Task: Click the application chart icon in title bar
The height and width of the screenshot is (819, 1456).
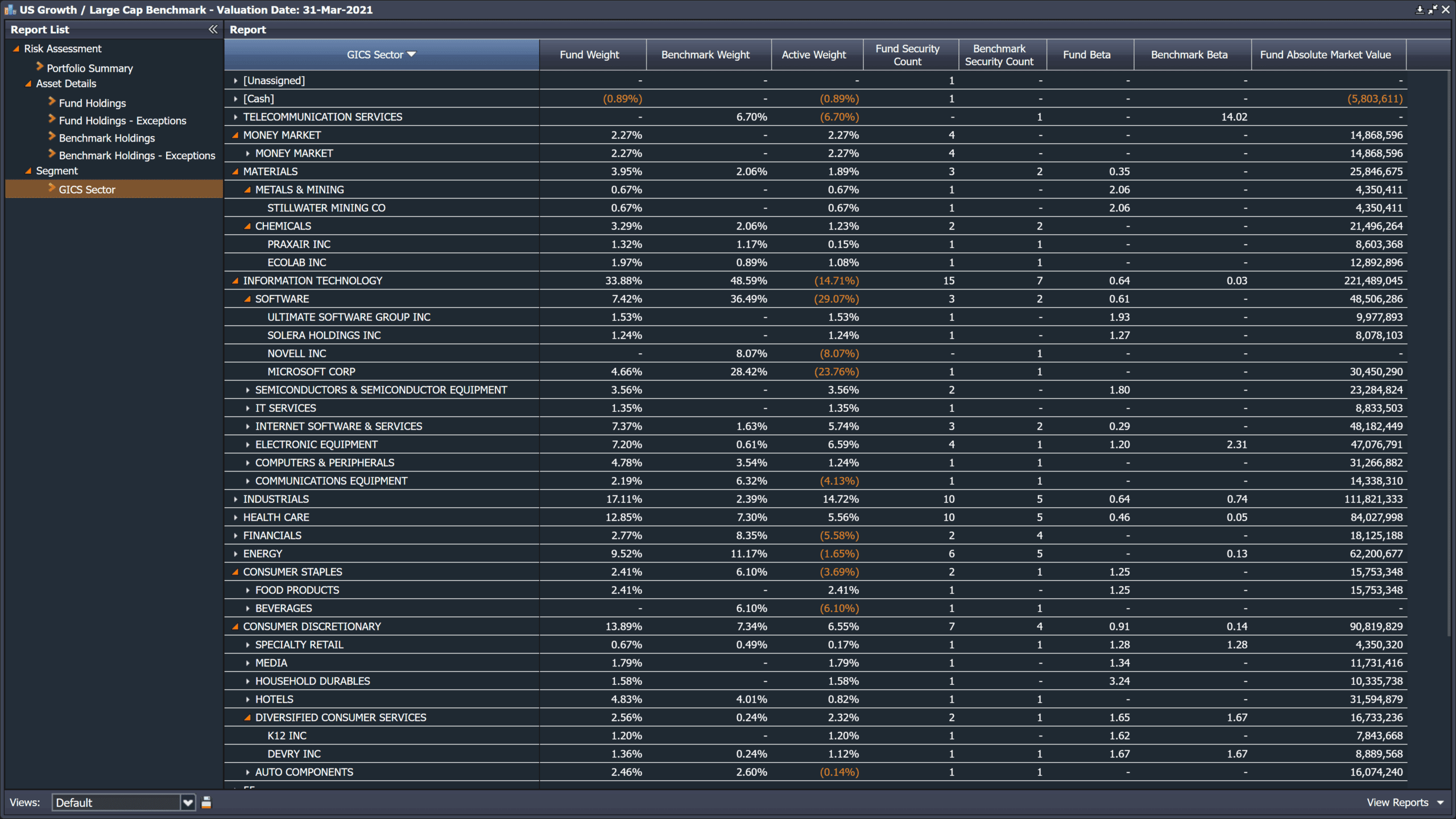Action: [10, 10]
